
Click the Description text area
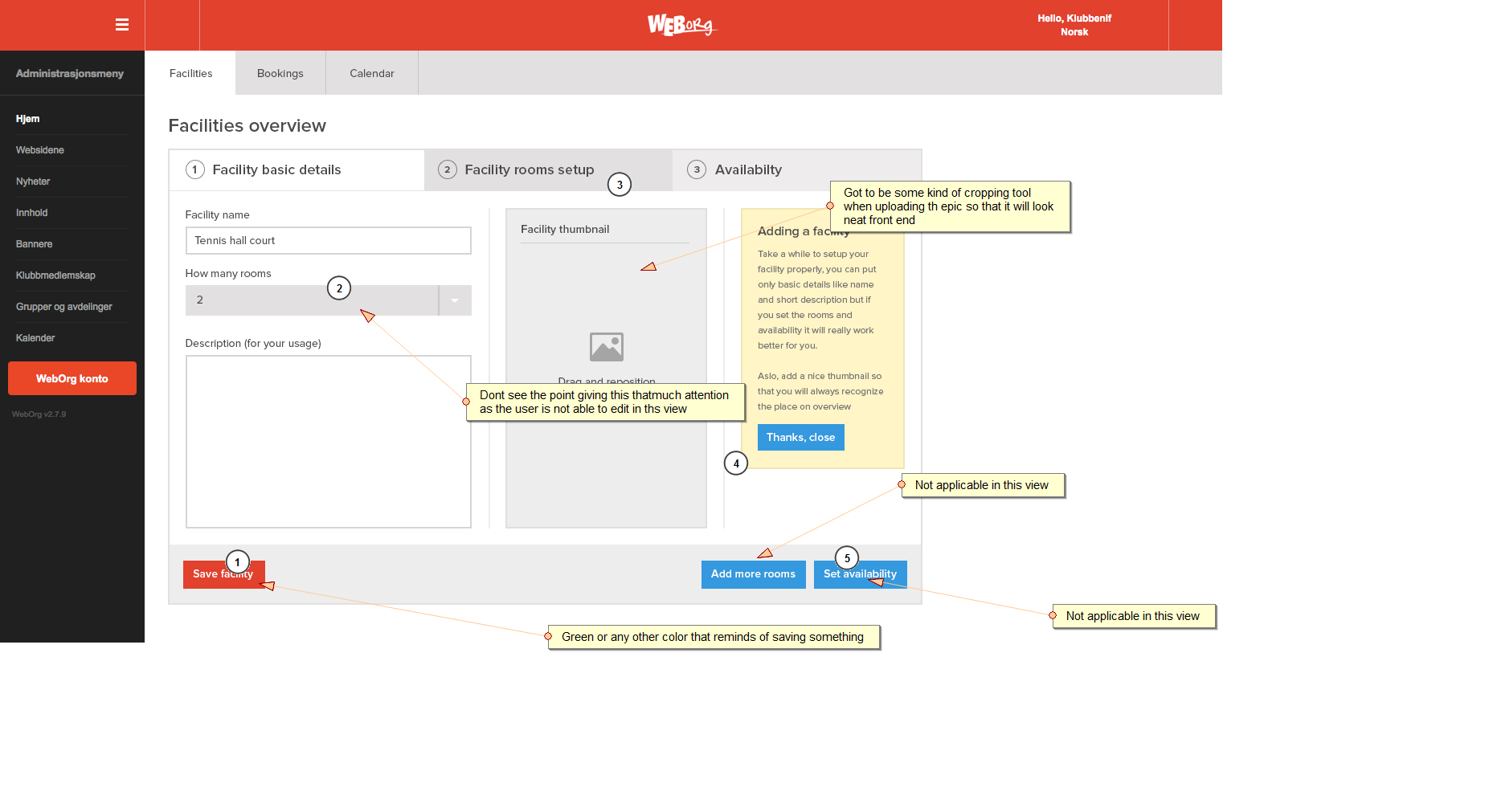tap(328, 442)
